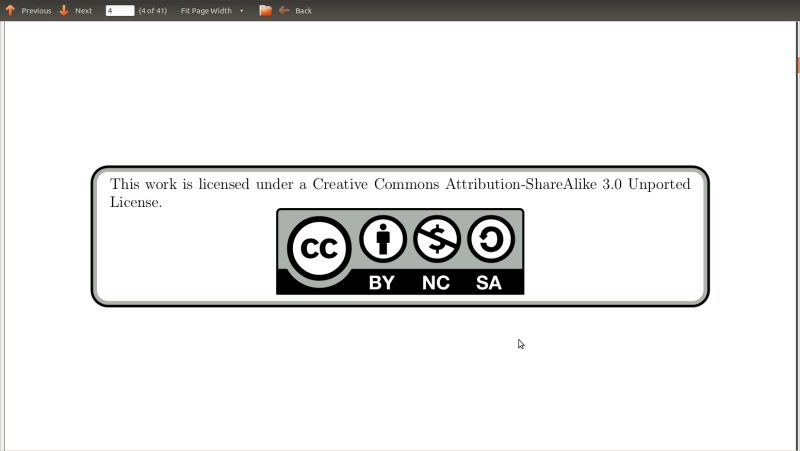800x451 pixels.
Task: Click the 'Unported' word in the document
Action: (659, 185)
